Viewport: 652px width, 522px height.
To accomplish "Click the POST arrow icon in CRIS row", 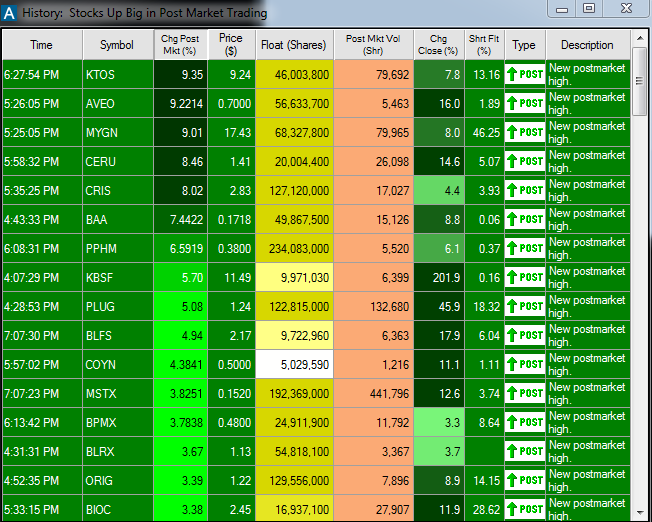I will click(x=525, y=190).
